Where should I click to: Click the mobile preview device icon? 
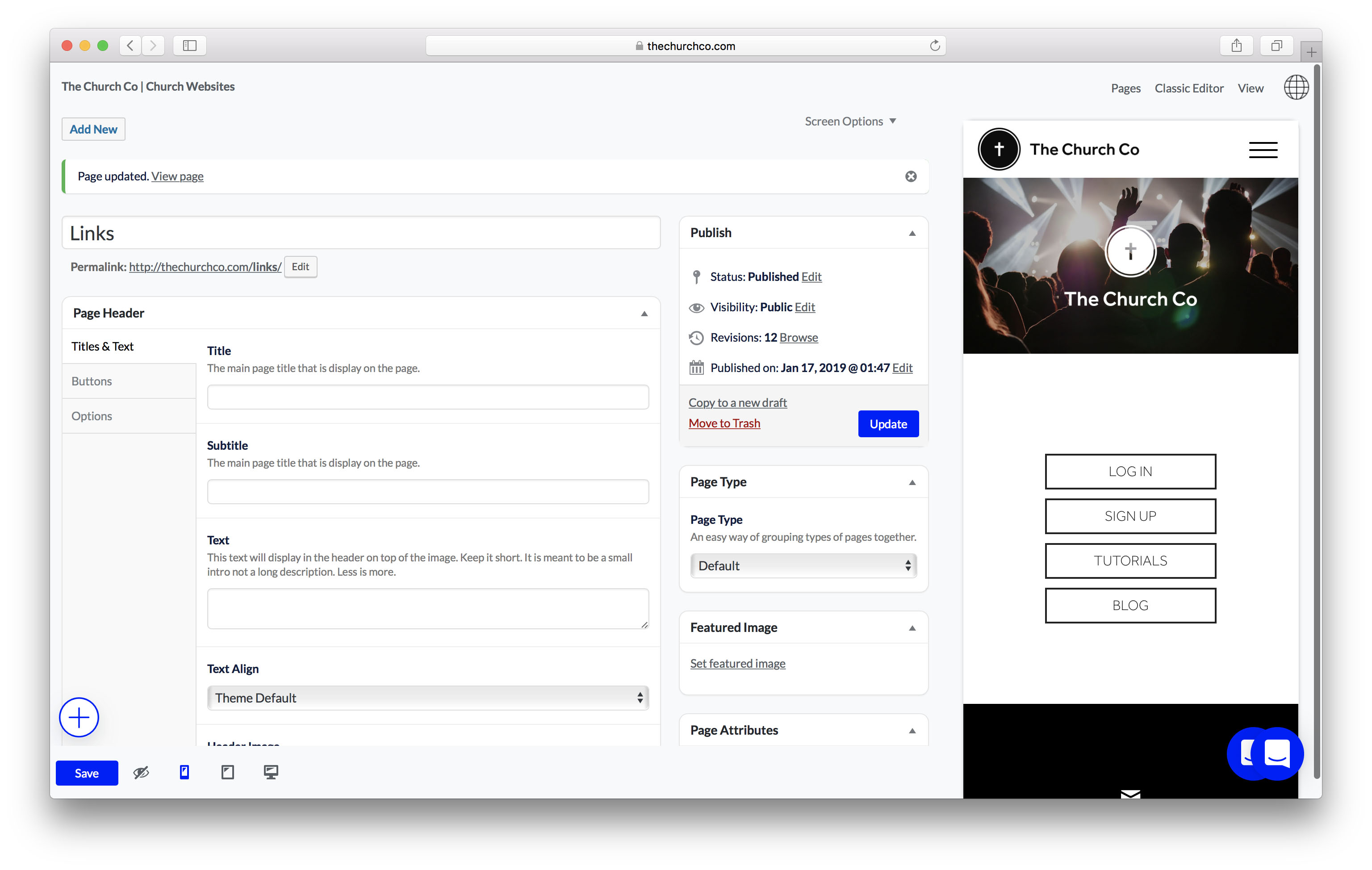(x=184, y=772)
